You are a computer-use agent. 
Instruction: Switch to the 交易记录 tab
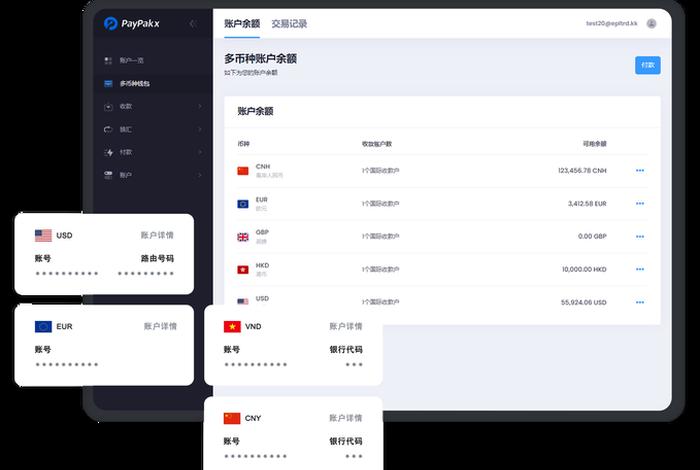tap(289, 23)
